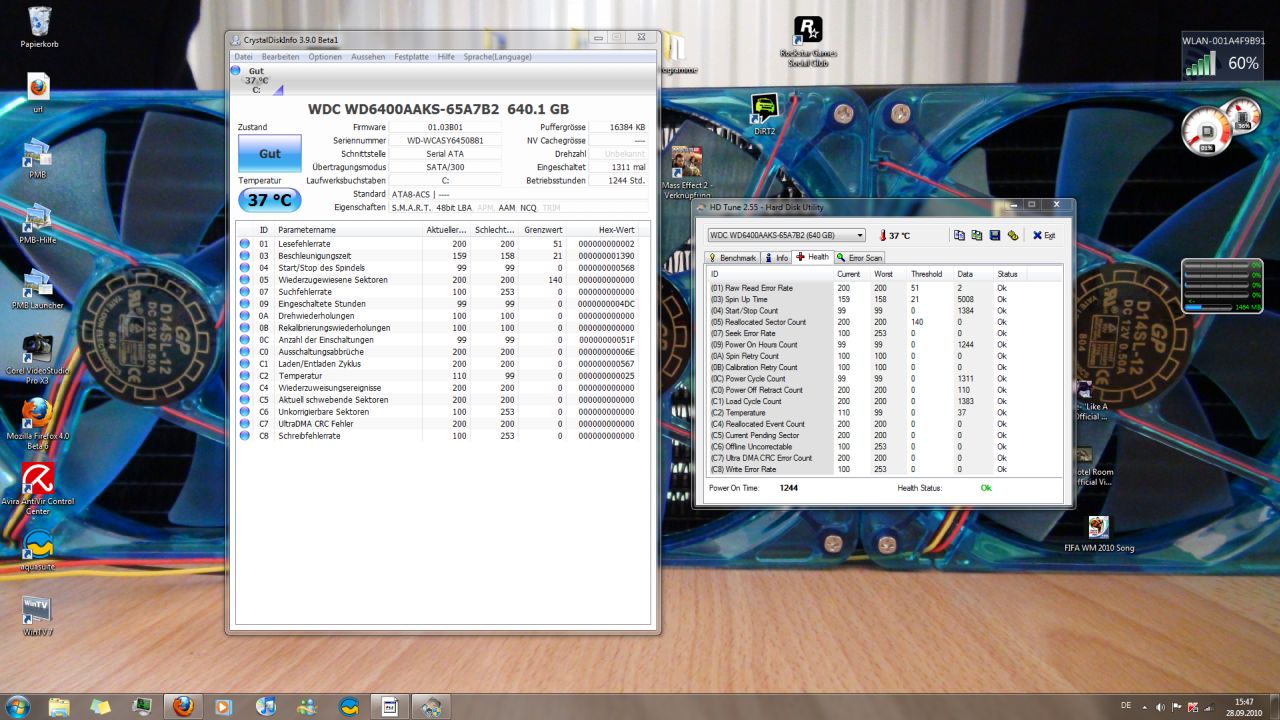The height and width of the screenshot is (720, 1280).
Task: Click first copy-to-clipboard icon in HD Tune
Action: coord(959,235)
